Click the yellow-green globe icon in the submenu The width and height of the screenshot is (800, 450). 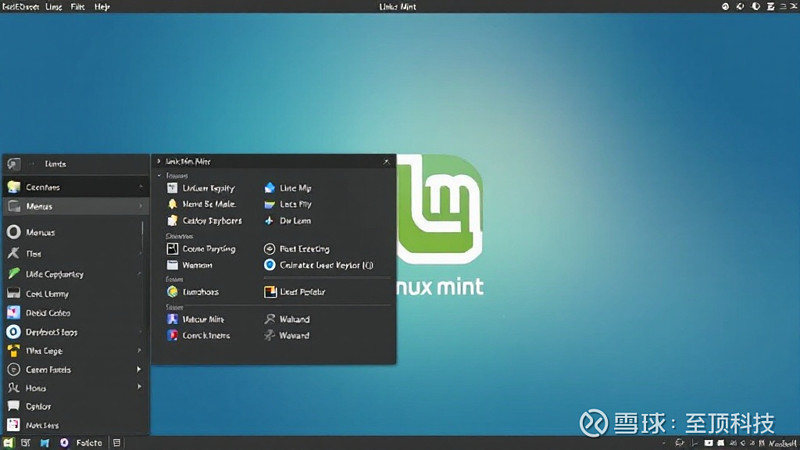[172, 292]
